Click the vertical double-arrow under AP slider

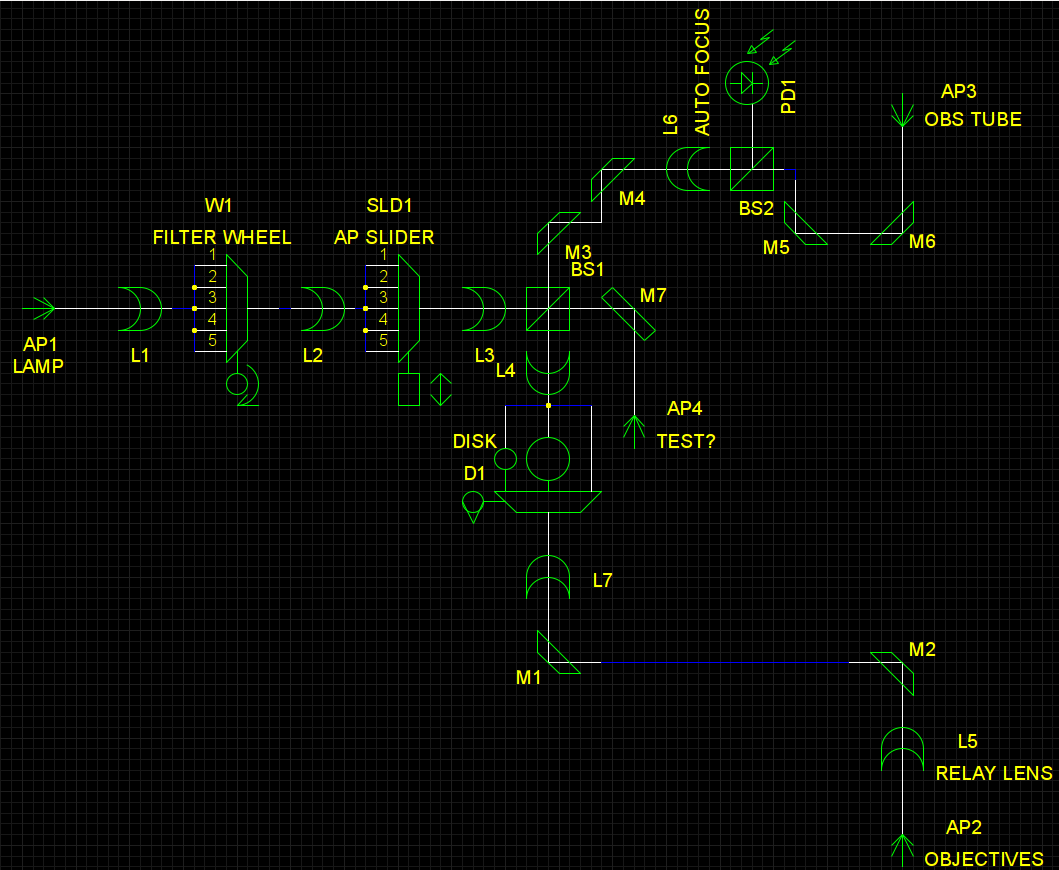tap(440, 389)
